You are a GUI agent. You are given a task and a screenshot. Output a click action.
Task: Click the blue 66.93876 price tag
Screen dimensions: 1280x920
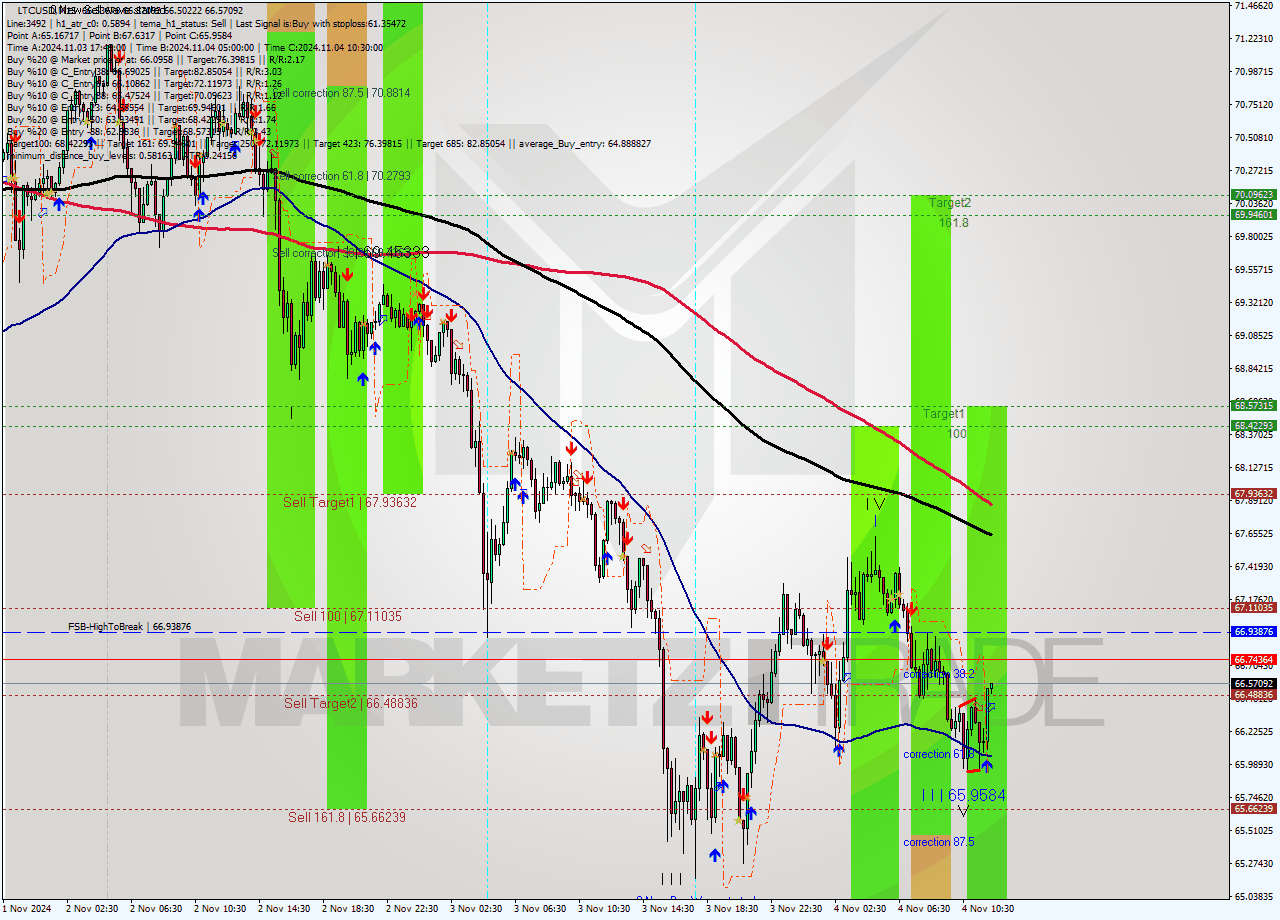click(x=1253, y=632)
